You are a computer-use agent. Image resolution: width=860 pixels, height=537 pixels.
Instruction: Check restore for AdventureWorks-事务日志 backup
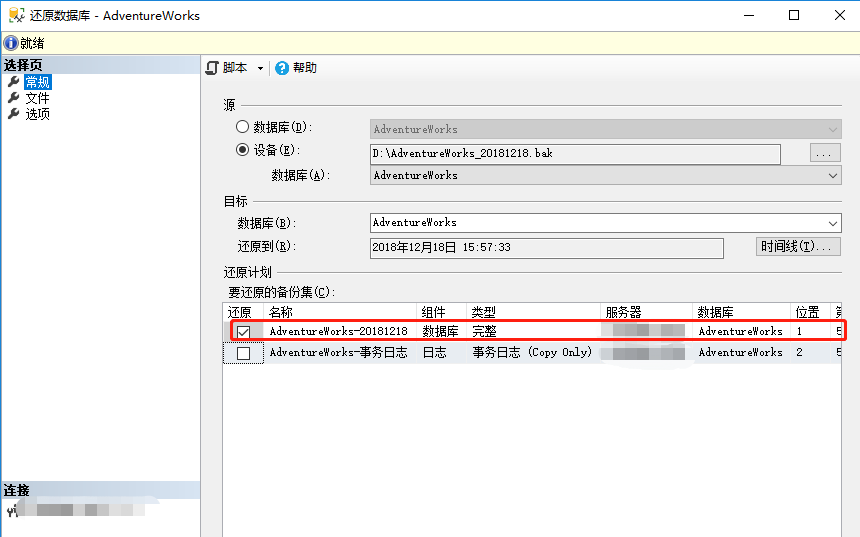[244, 353]
